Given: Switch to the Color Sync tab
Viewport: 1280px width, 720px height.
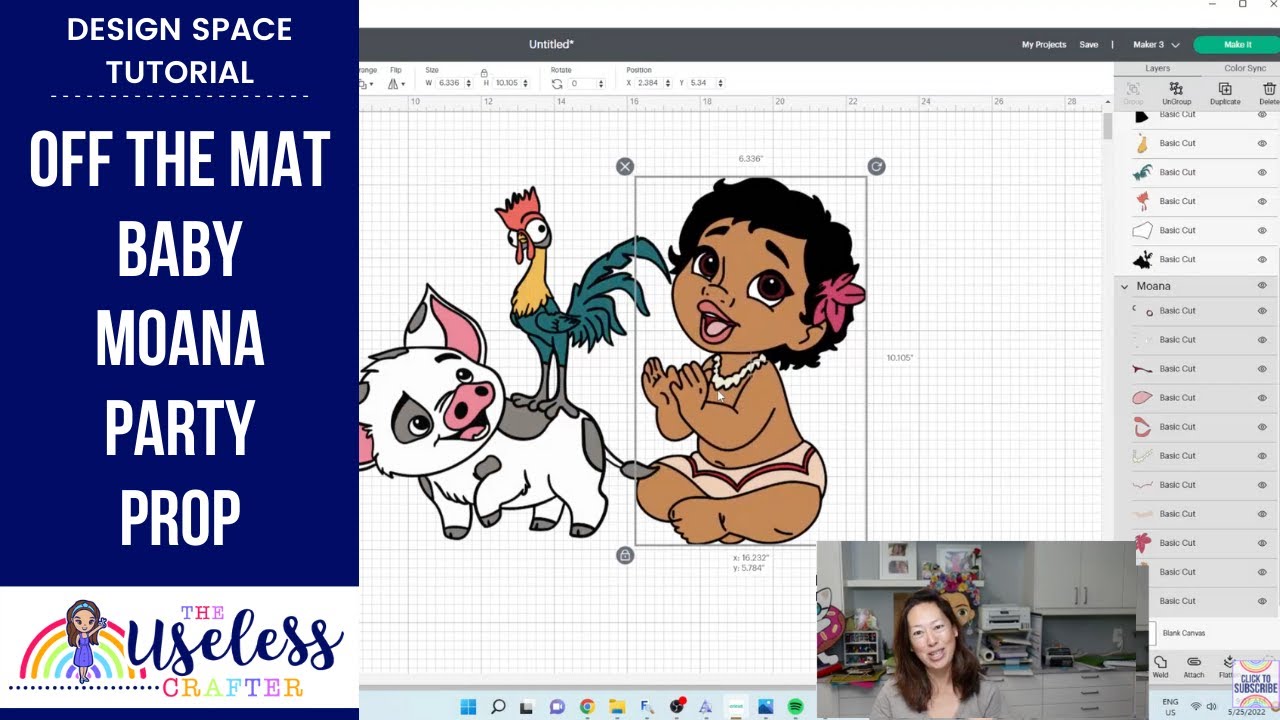Looking at the screenshot, I should pyautogui.click(x=1244, y=68).
